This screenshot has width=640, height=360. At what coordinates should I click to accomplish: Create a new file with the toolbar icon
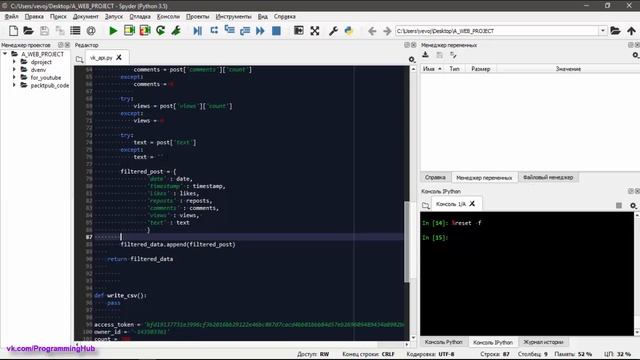click(13, 31)
